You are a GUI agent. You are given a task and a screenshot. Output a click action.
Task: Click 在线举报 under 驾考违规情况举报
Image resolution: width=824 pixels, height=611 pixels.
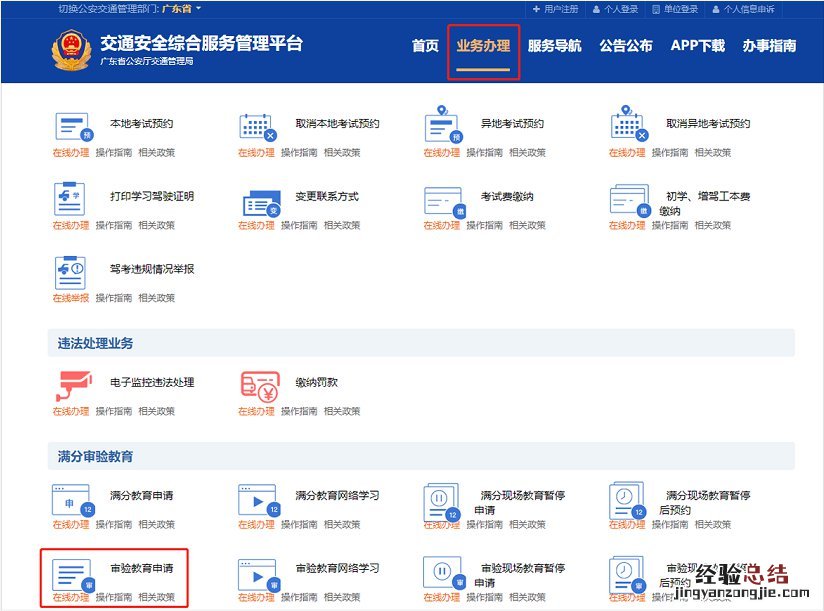click(x=71, y=298)
